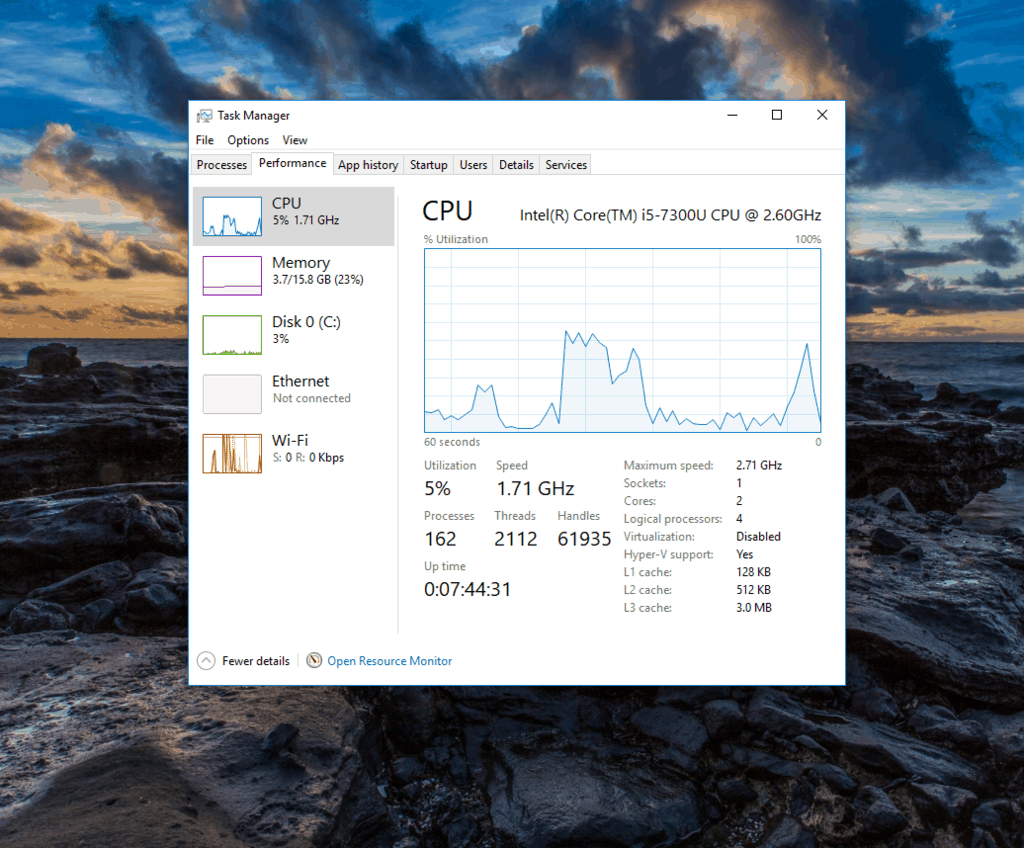The width and height of the screenshot is (1024, 848).
Task: Collapse view with Fewer details arrow
Action: pyautogui.click(x=206, y=660)
